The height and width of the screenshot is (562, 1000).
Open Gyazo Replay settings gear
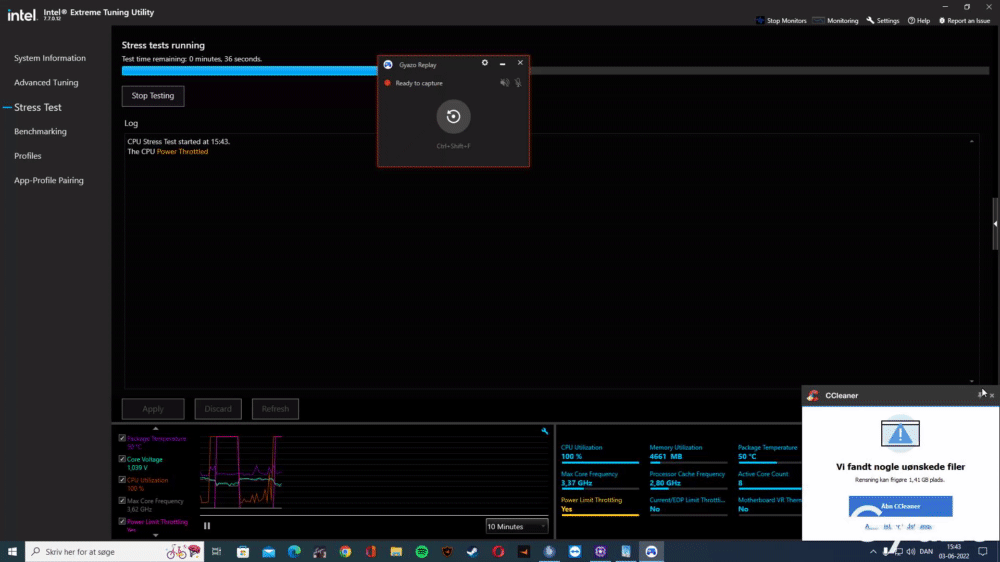485,63
